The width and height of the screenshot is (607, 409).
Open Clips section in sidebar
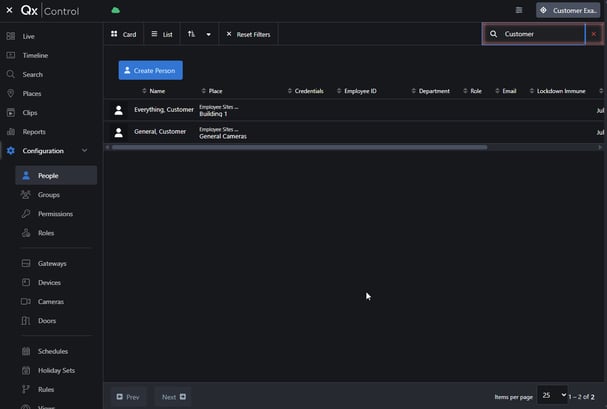pyautogui.click(x=30, y=113)
